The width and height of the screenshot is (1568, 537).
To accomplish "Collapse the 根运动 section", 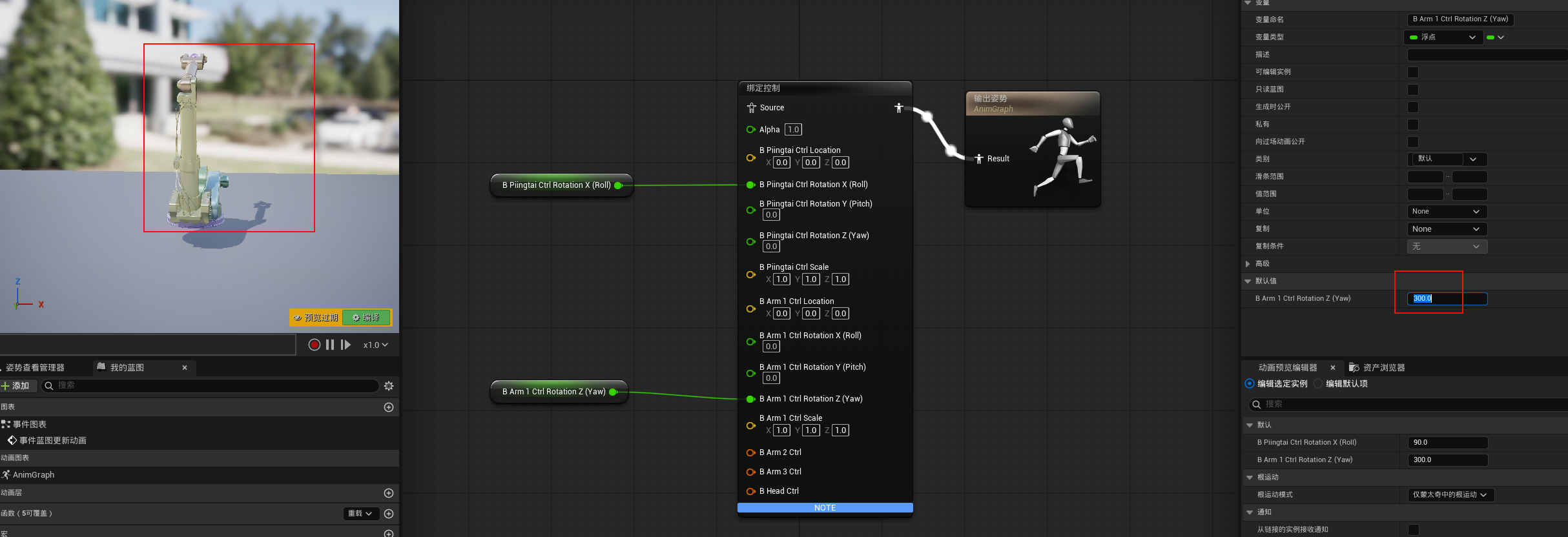I will click(1250, 477).
